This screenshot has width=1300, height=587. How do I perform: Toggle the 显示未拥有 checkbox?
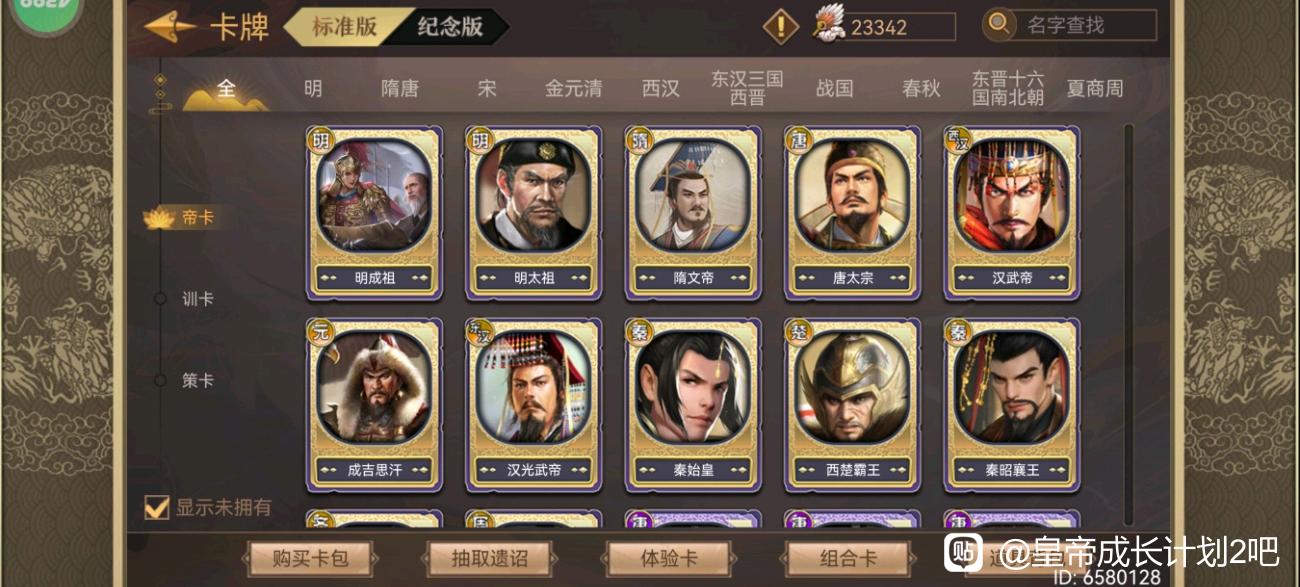(x=156, y=507)
